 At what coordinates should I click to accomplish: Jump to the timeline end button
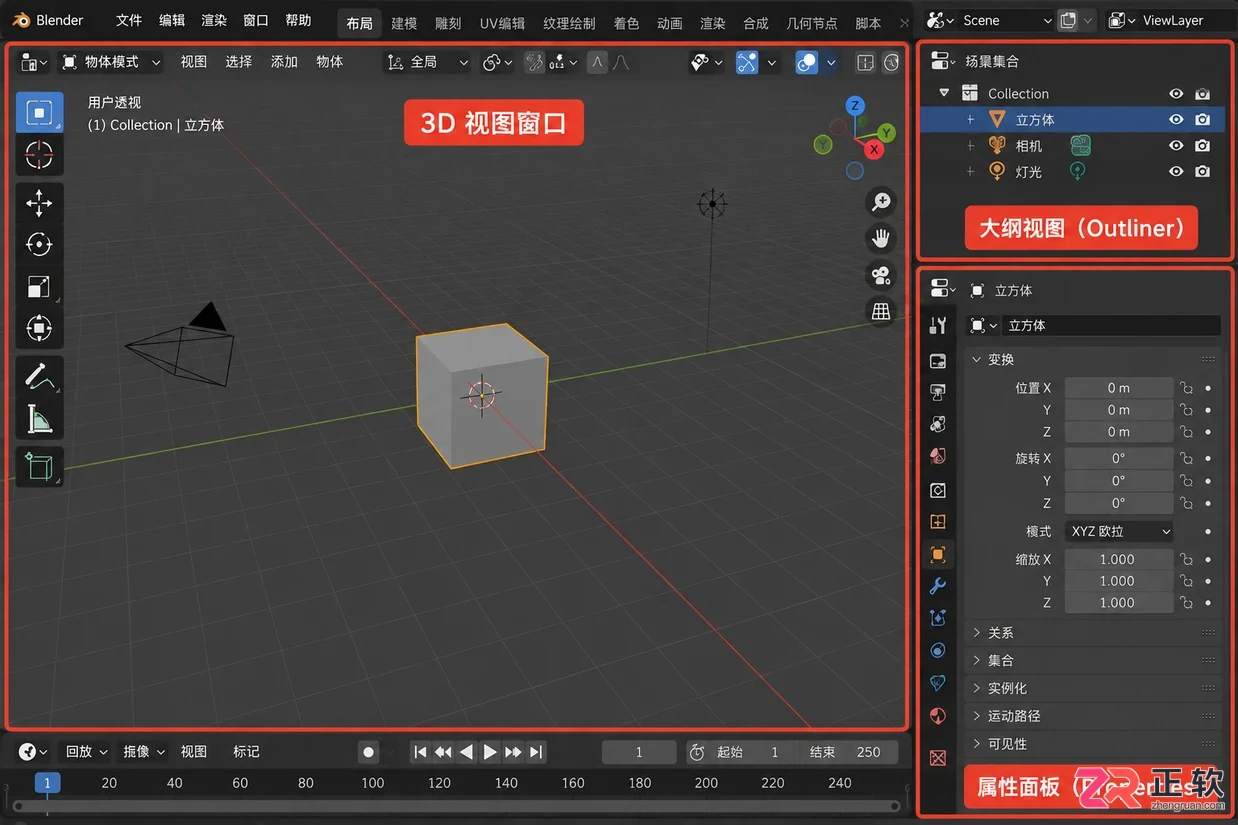coord(537,752)
